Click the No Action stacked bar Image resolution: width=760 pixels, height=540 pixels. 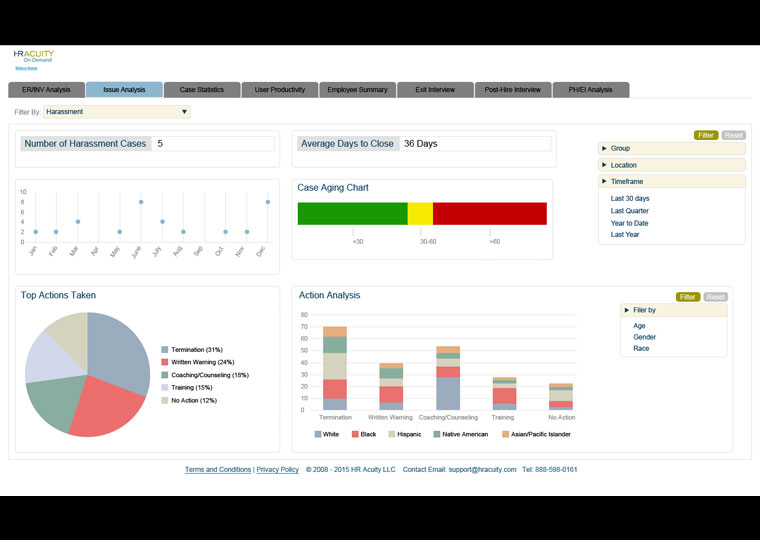click(561, 397)
